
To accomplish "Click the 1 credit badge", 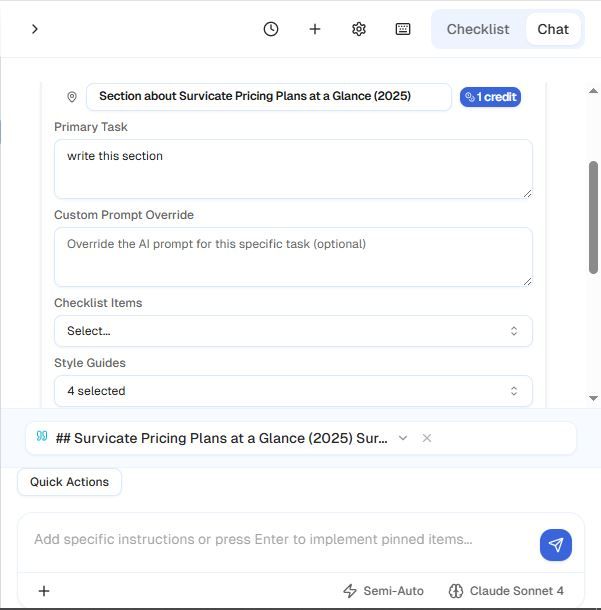I will (490, 97).
